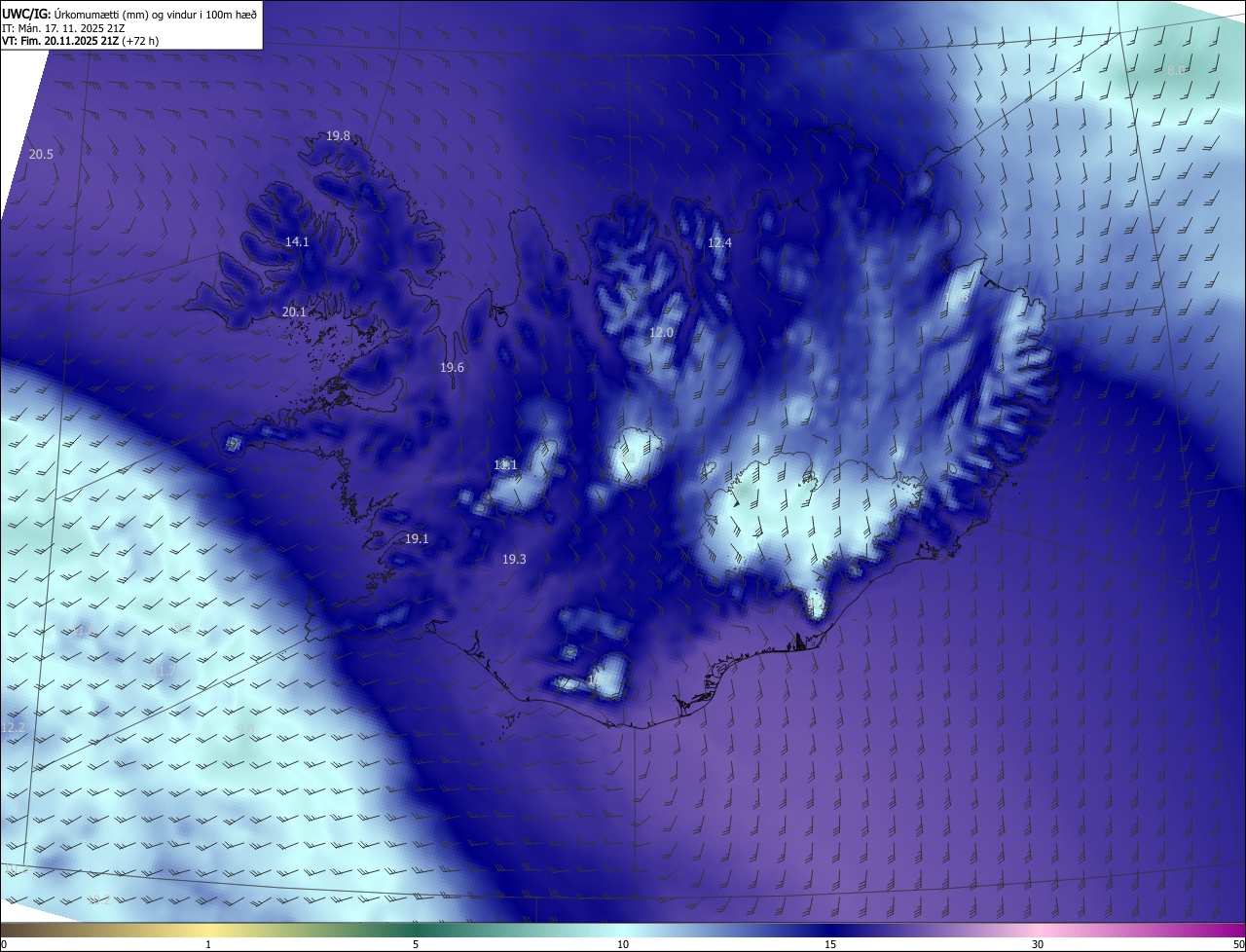Select the 14.1 value on the west-central glacier

505,464
